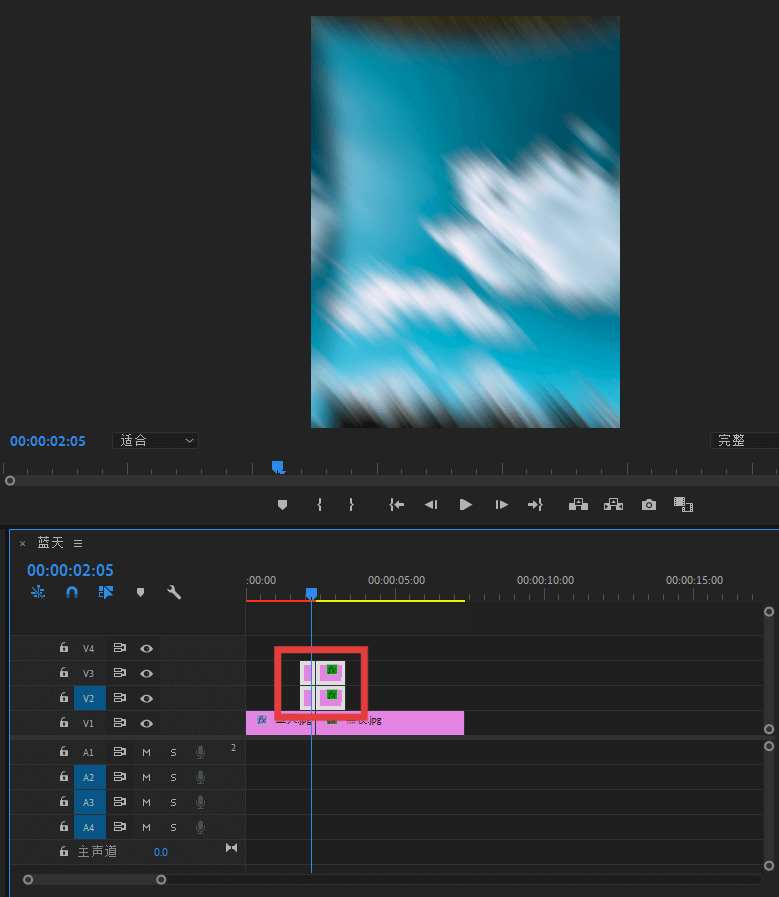This screenshot has width=779, height=897.
Task: Click the Export Frame camera icon
Action: [649, 505]
